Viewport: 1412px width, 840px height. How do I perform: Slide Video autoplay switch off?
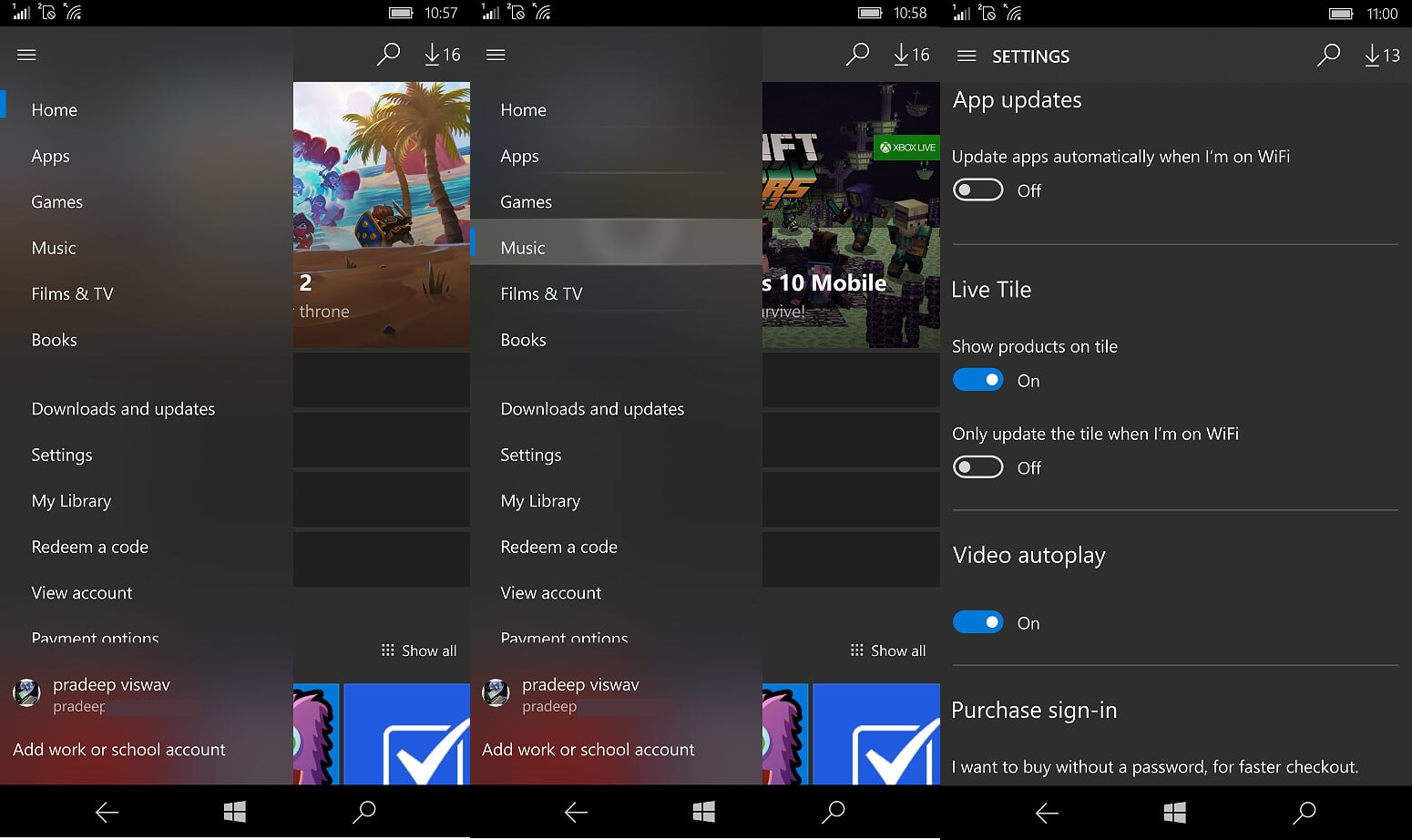(977, 621)
